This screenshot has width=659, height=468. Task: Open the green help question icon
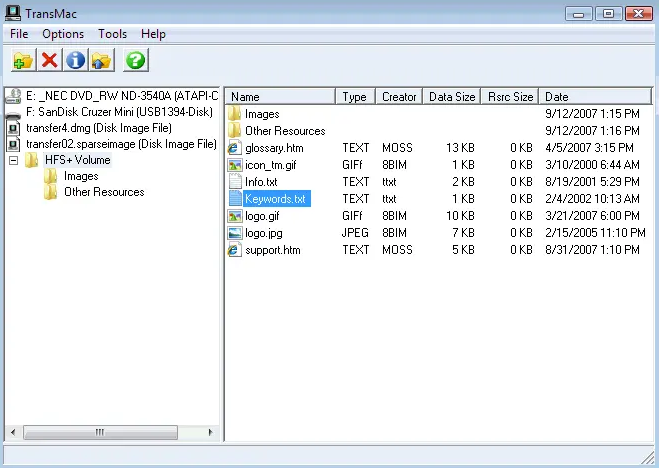tap(135, 61)
